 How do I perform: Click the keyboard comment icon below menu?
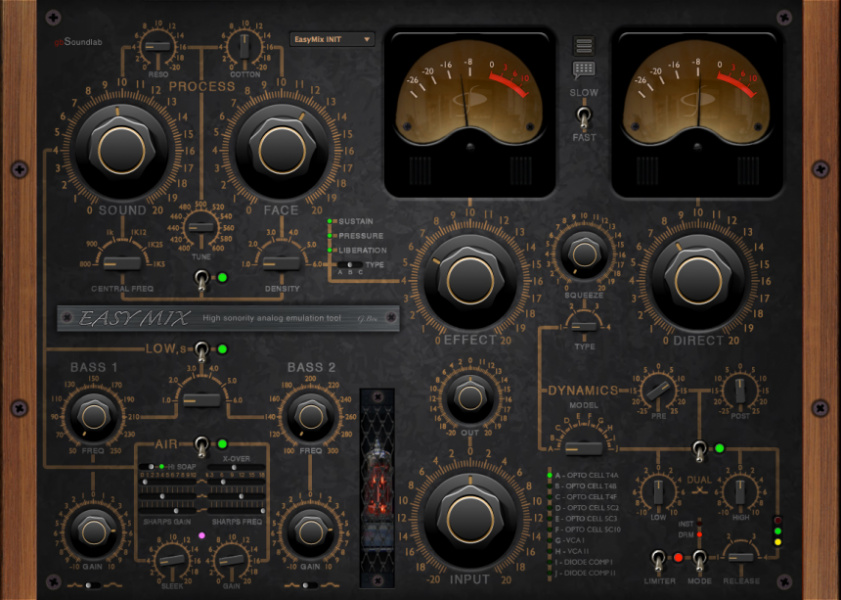pyautogui.click(x=584, y=69)
